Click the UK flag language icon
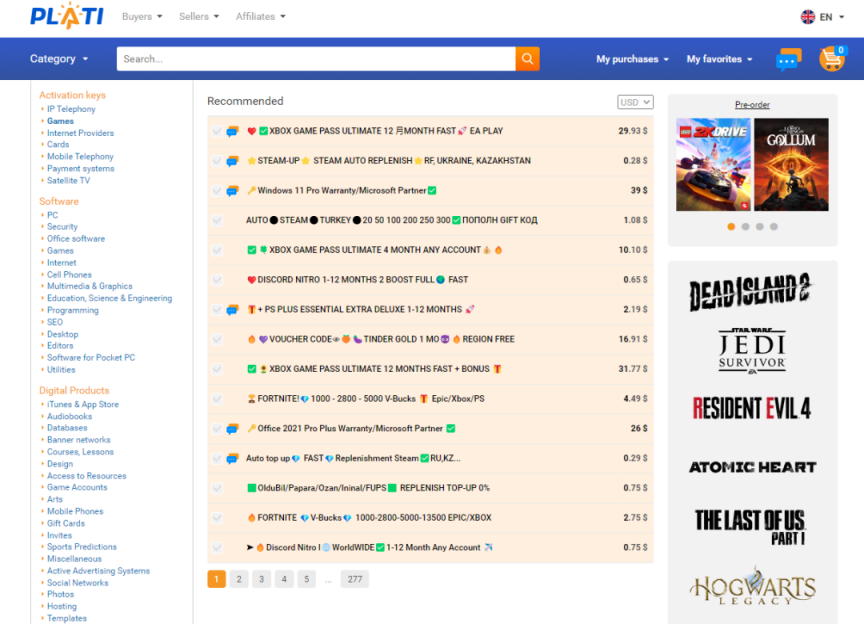 [808, 17]
